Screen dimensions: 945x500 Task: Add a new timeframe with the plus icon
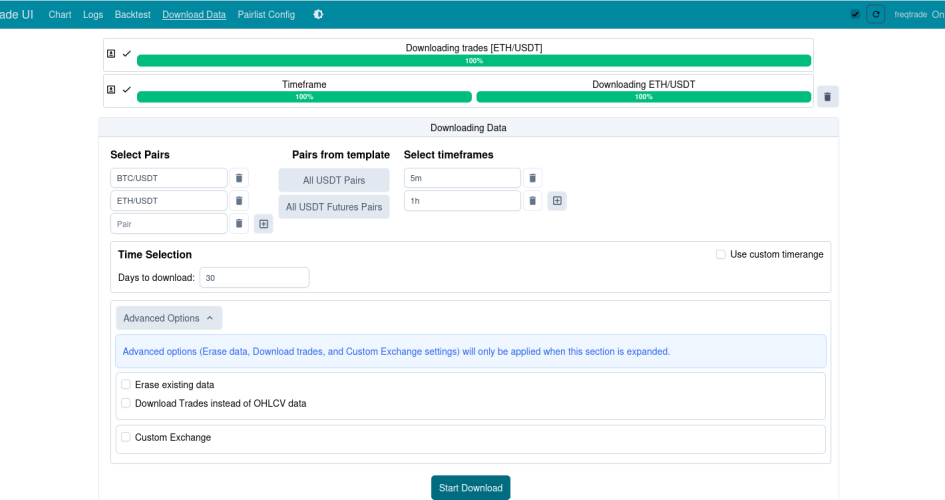pyautogui.click(x=557, y=201)
